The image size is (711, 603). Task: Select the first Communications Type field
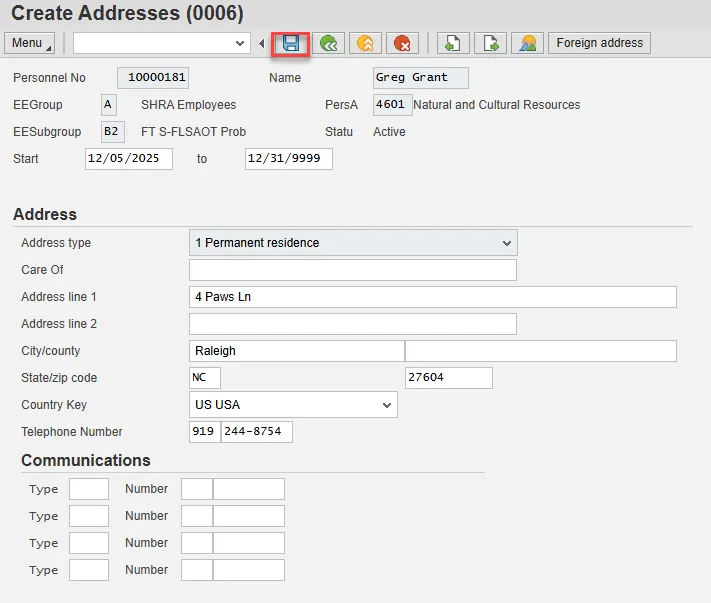(x=89, y=489)
